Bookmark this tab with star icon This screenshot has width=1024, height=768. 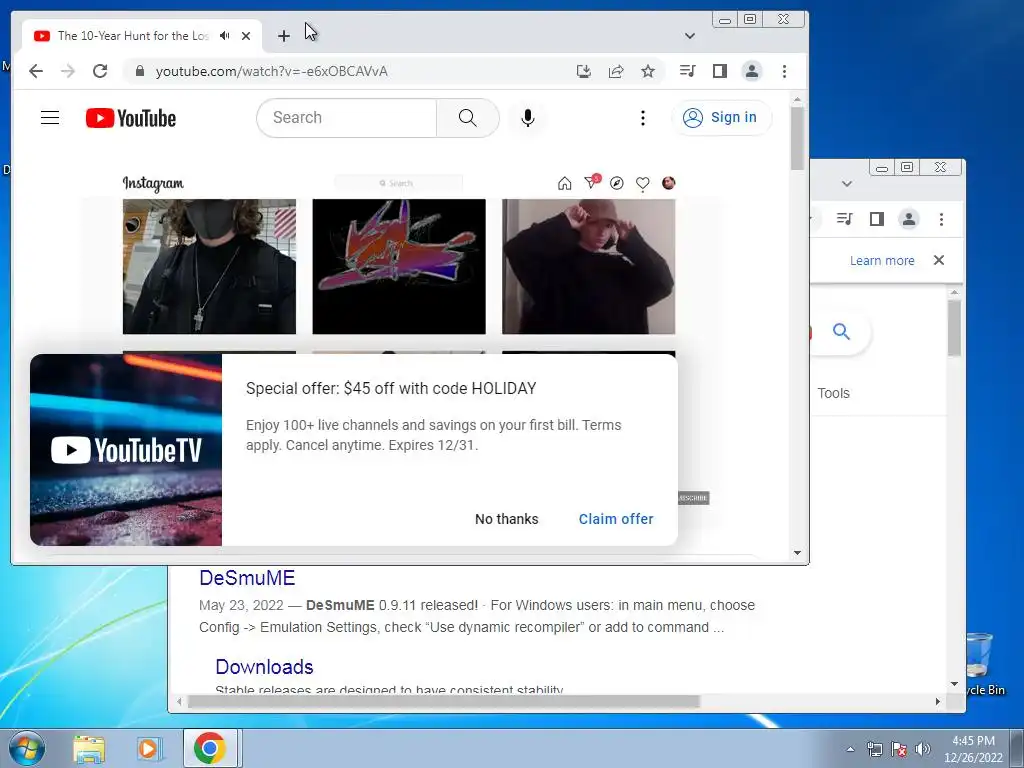coord(648,71)
